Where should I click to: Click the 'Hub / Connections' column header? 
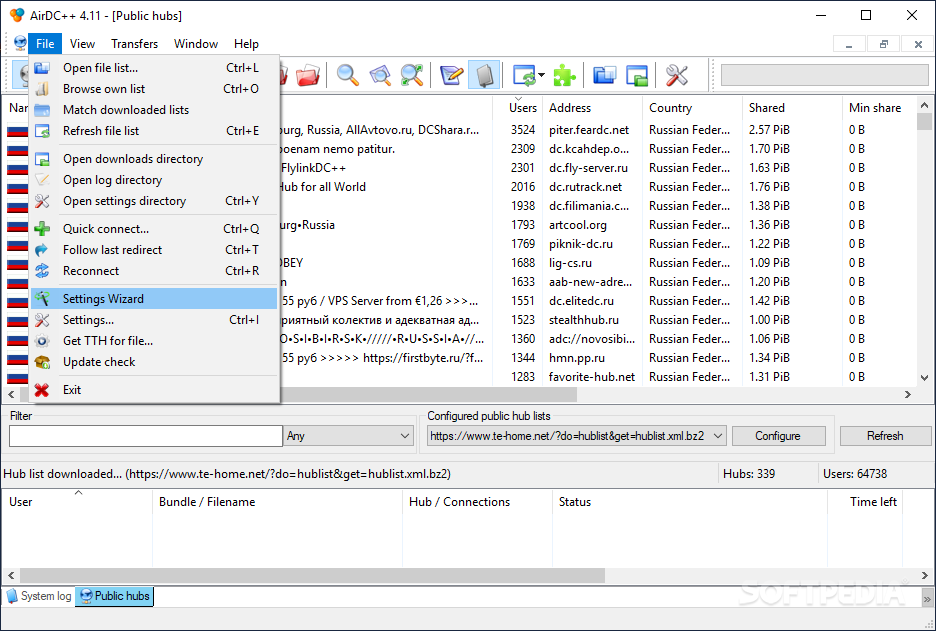478,502
